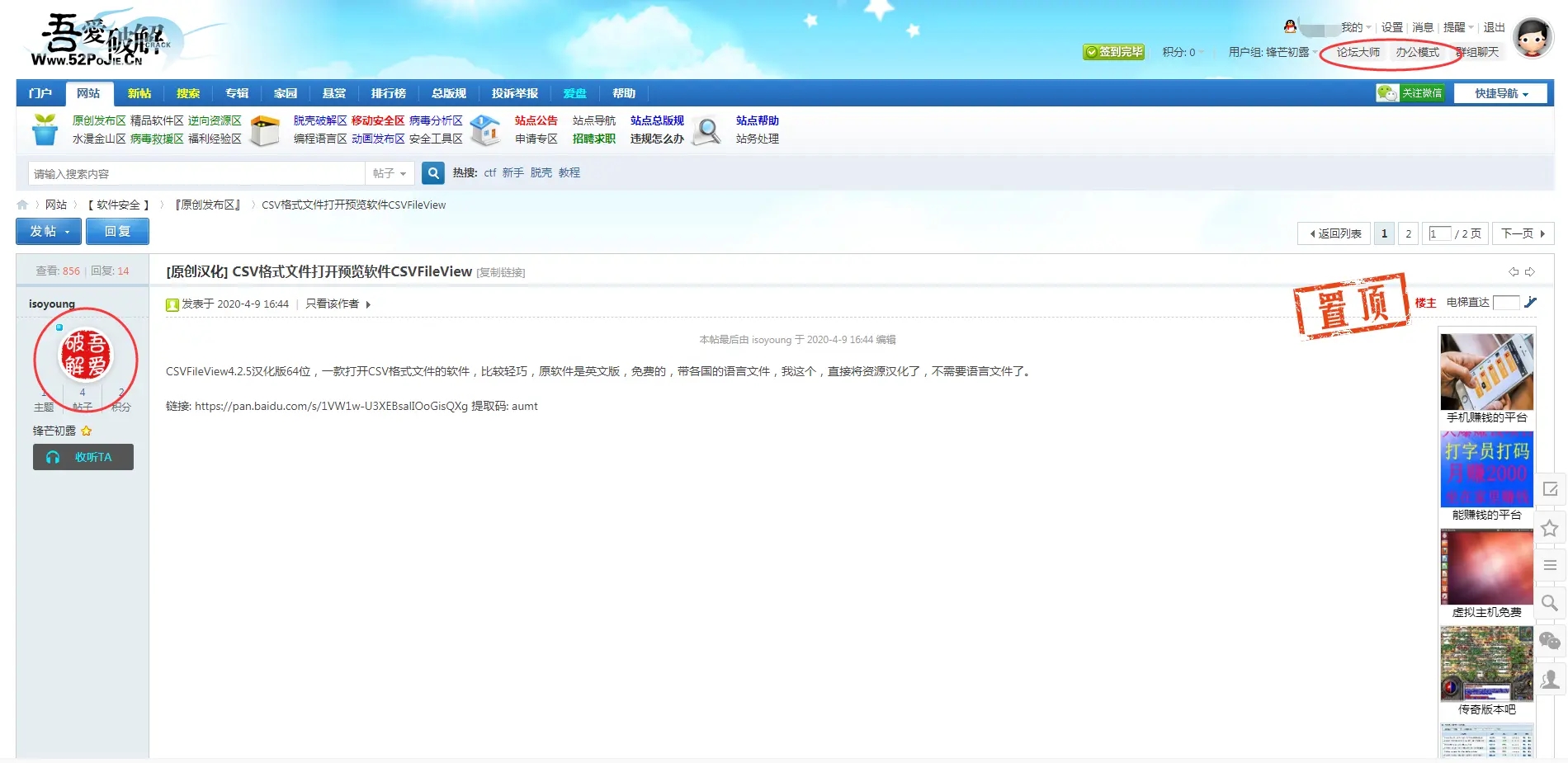Expand the 提醒 dropdown
Screen dimensions: 1568x763
[1457, 27]
